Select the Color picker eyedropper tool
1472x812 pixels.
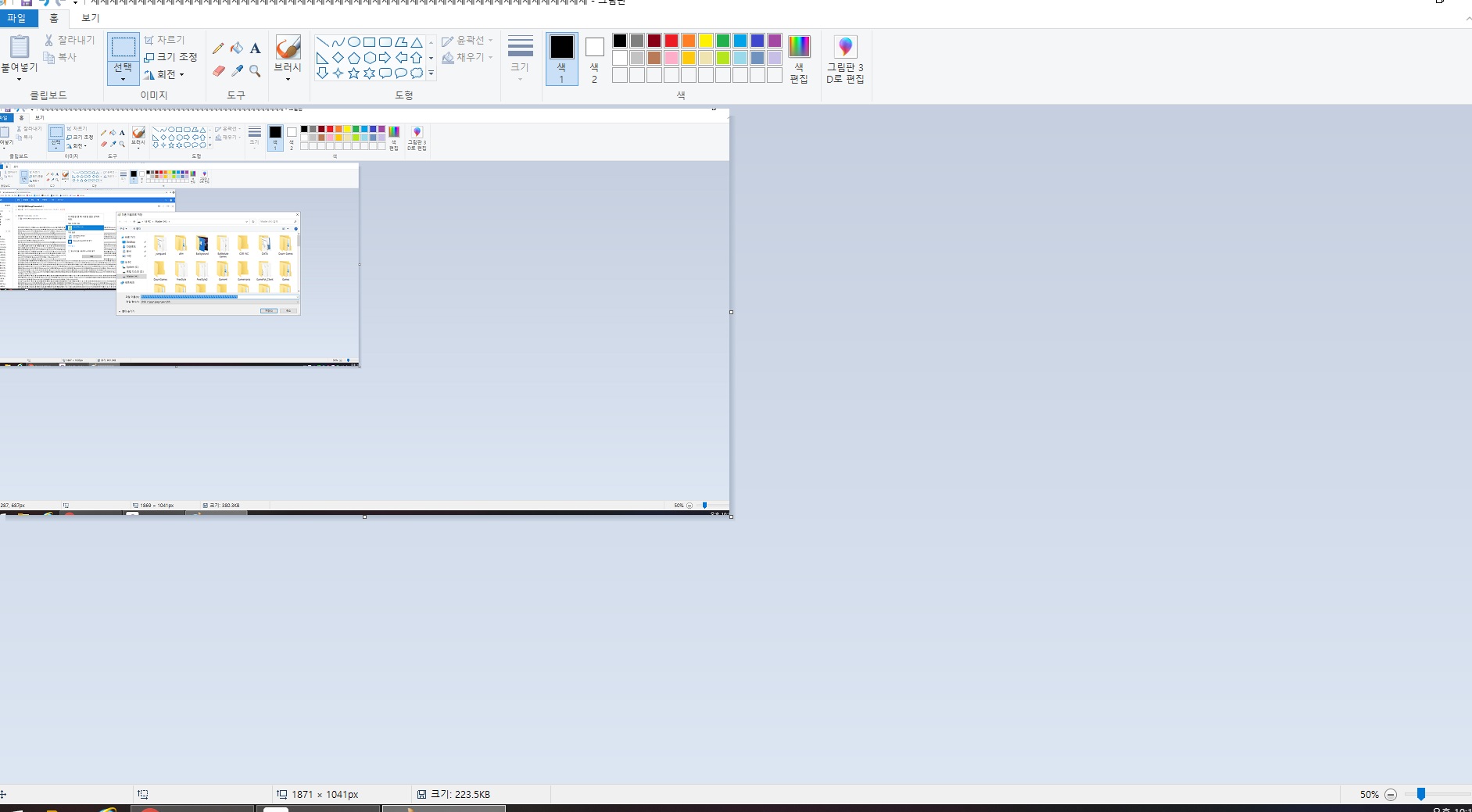237,71
